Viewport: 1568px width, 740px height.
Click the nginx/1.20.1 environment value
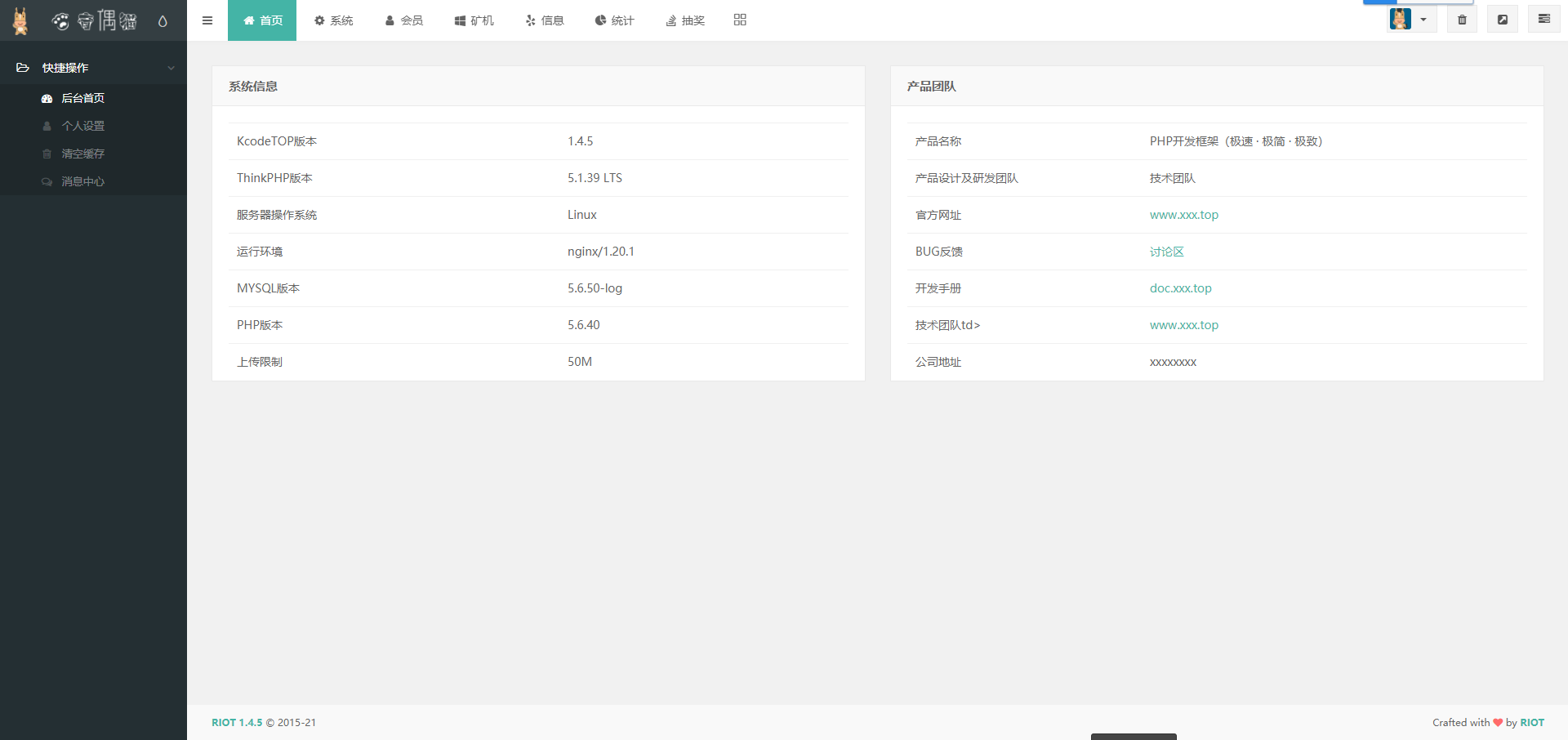(x=600, y=252)
